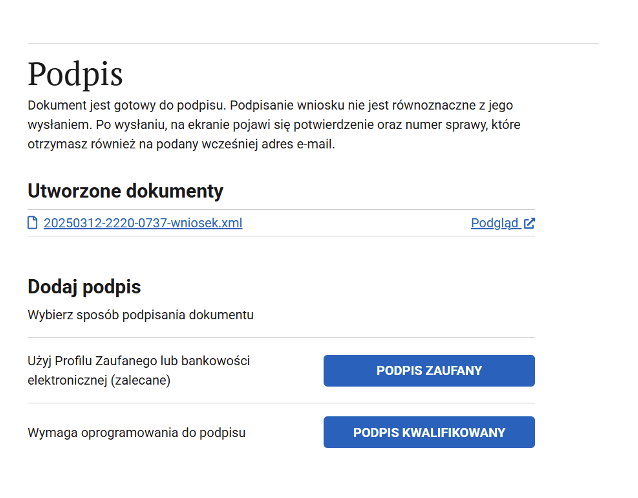This screenshot has width=638, height=498.
Task: Click the divider line between the two signature options
Action: 281,403
